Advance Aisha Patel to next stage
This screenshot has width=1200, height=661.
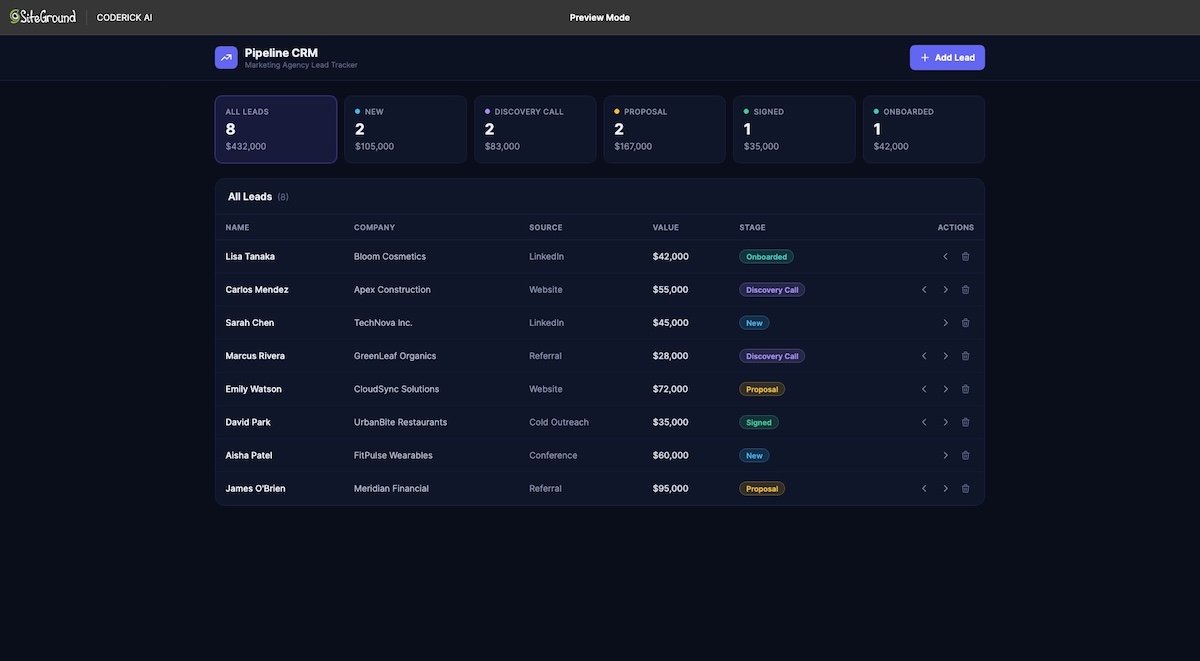[945, 455]
